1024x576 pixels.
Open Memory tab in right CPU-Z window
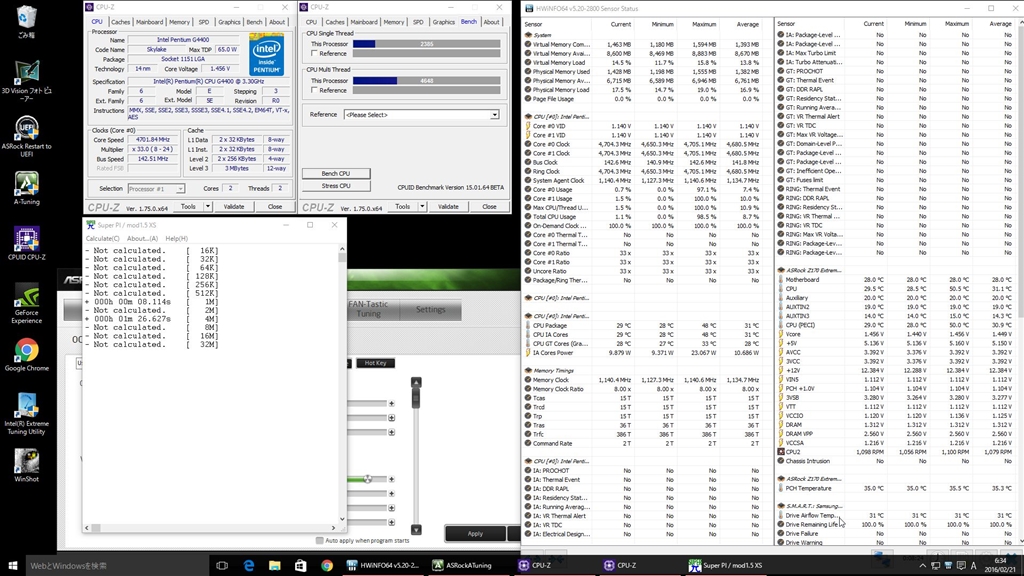[394, 22]
